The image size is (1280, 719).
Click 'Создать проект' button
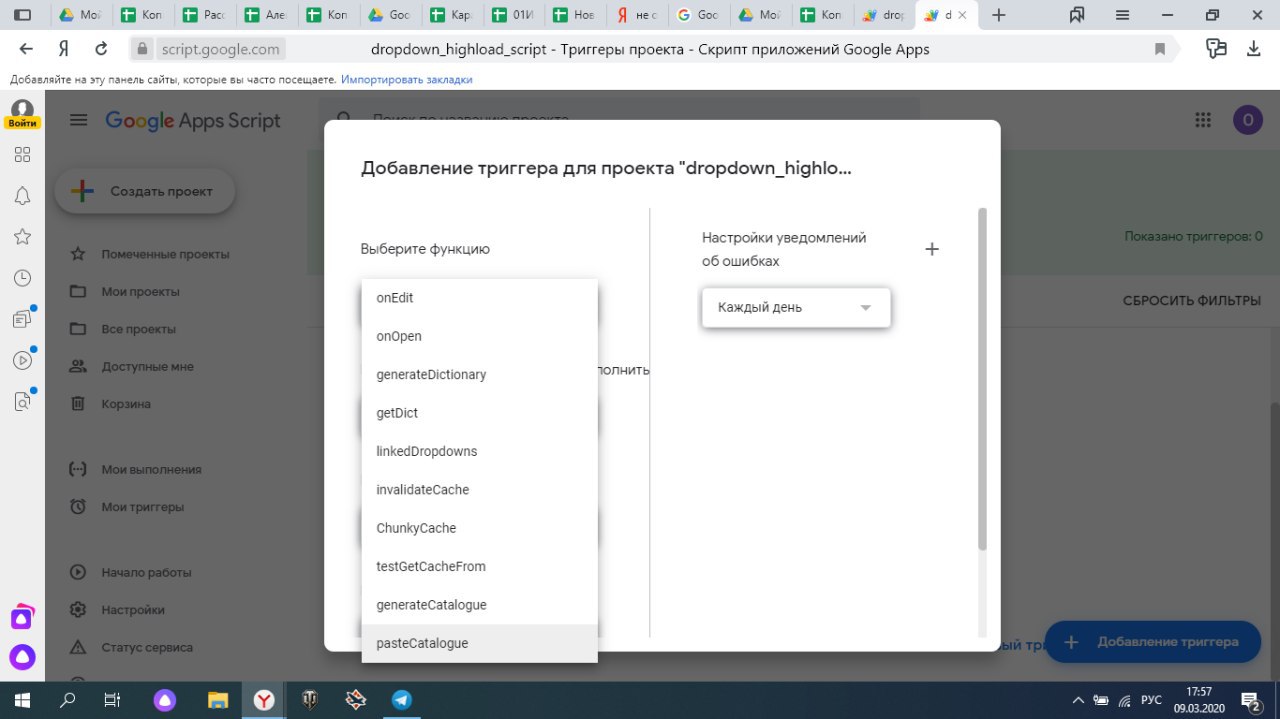coord(145,191)
